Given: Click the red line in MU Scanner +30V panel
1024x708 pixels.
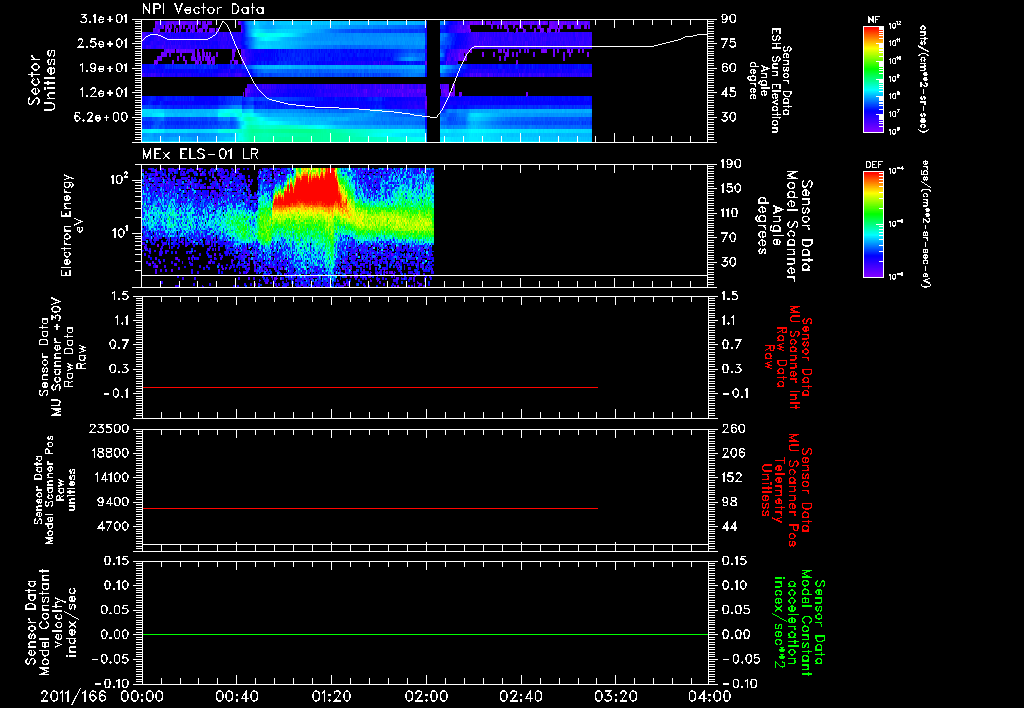Looking at the screenshot, I should pos(370,388).
